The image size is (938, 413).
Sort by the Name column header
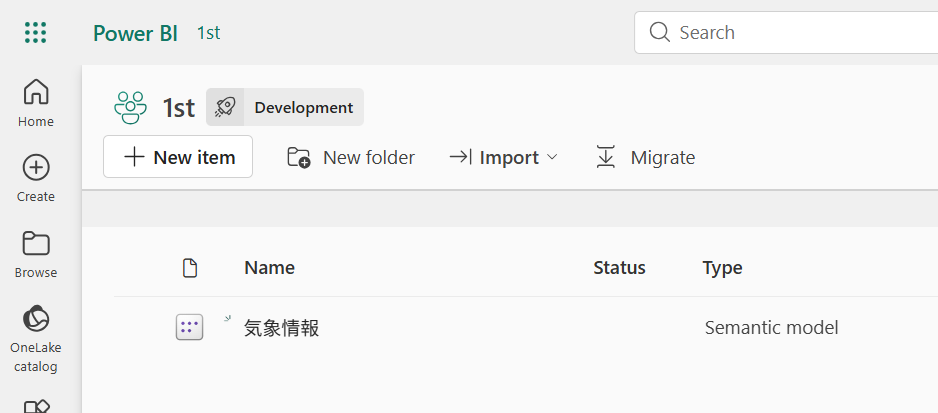tap(269, 268)
